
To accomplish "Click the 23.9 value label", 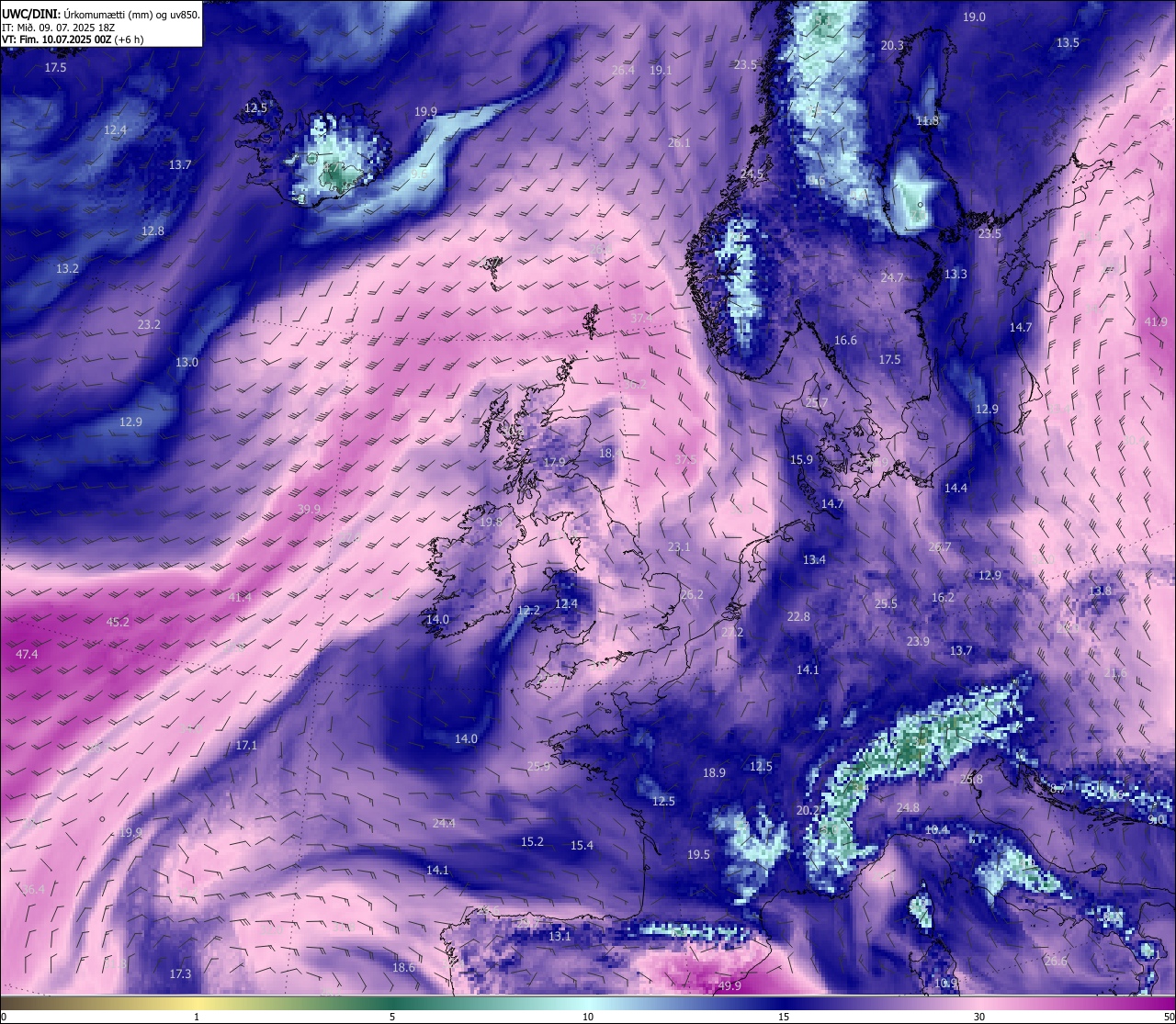I will [918, 641].
